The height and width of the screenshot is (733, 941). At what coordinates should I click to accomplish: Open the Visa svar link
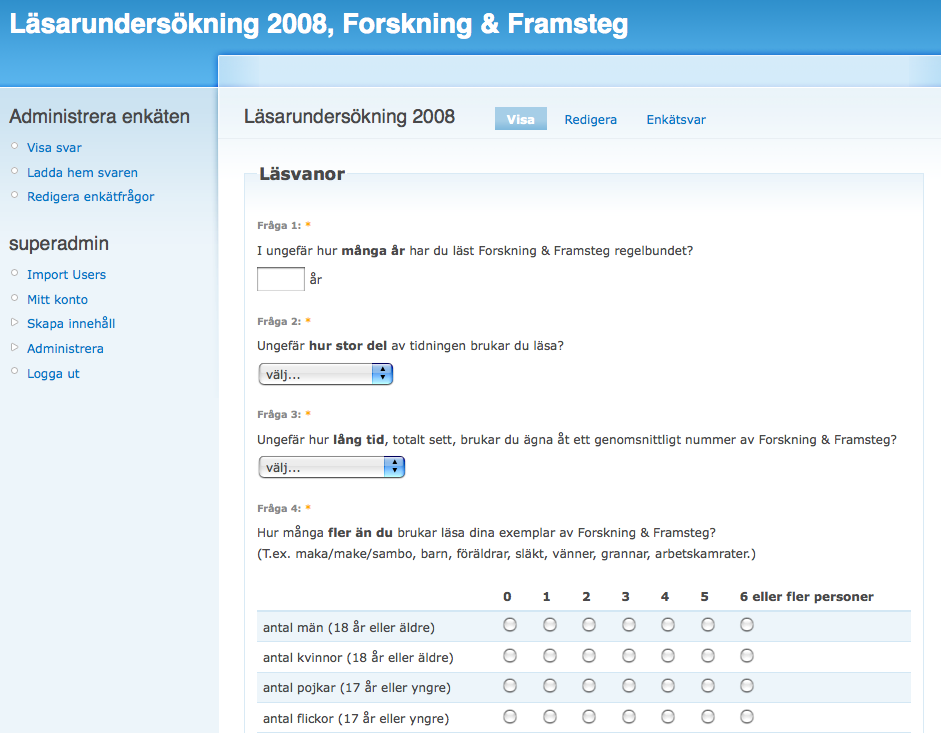pyautogui.click(x=54, y=148)
